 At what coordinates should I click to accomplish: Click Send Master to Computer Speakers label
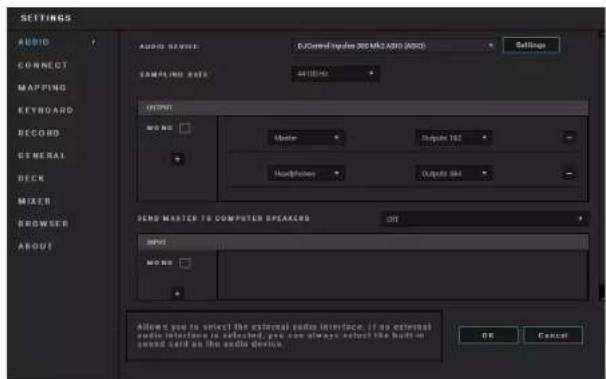(x=224, y=219)
